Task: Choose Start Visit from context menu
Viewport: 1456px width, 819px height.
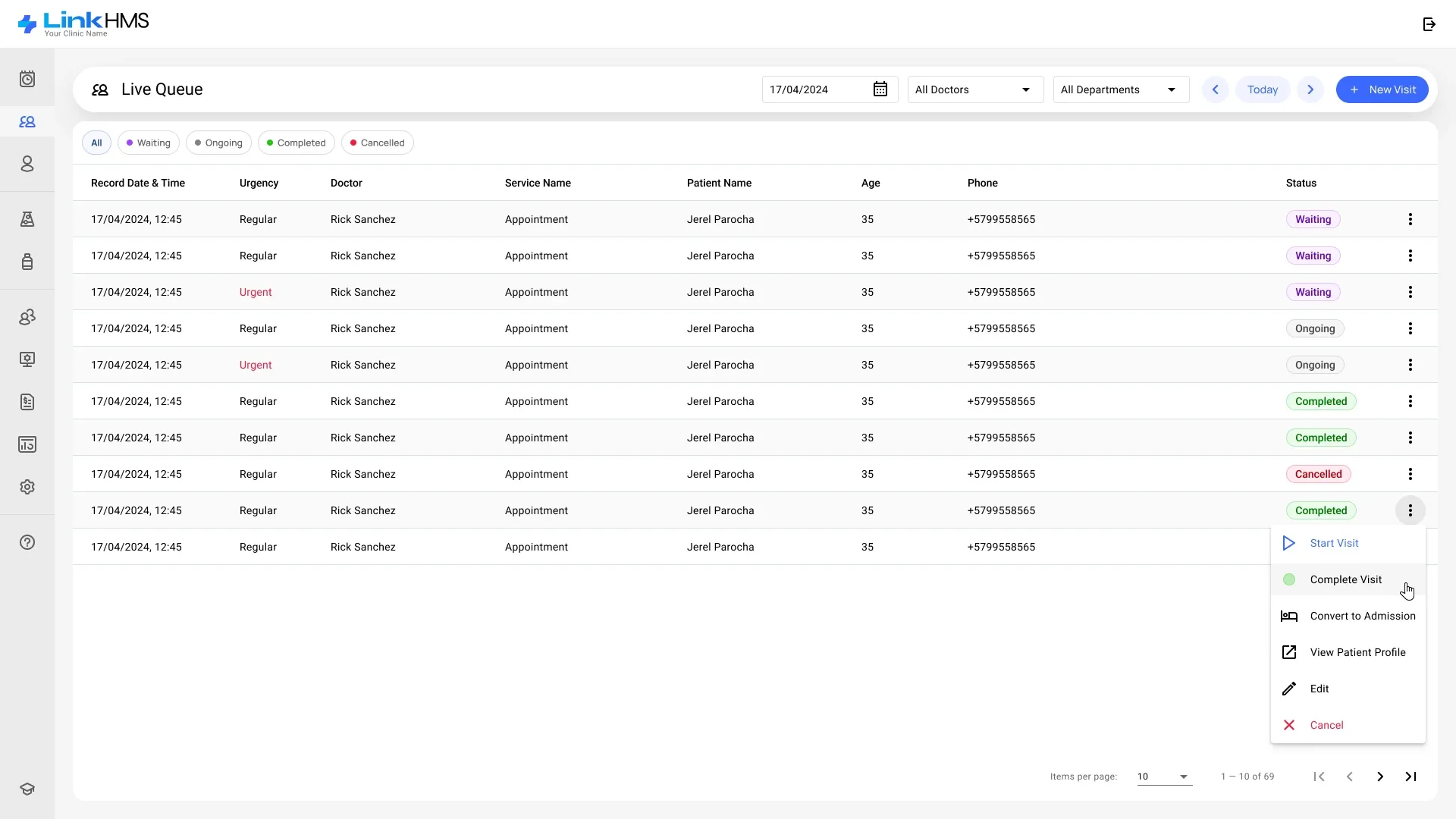Action: tap(1348, 543)
